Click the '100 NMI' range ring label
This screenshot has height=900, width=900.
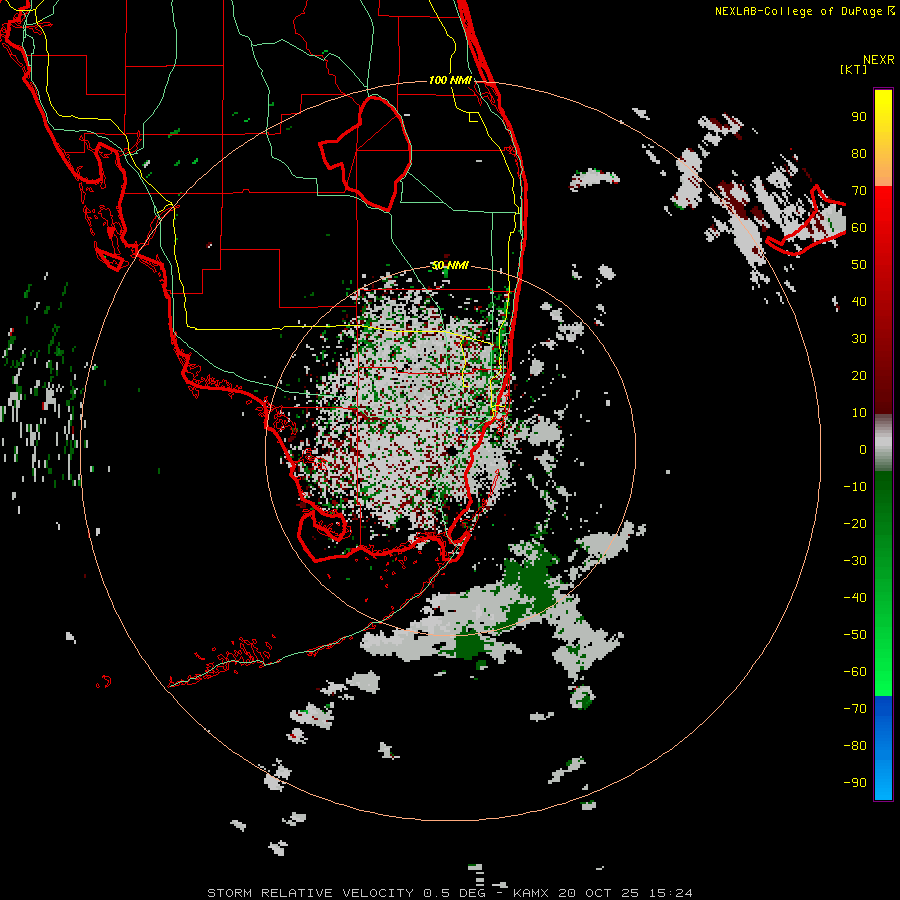(450, 80)
